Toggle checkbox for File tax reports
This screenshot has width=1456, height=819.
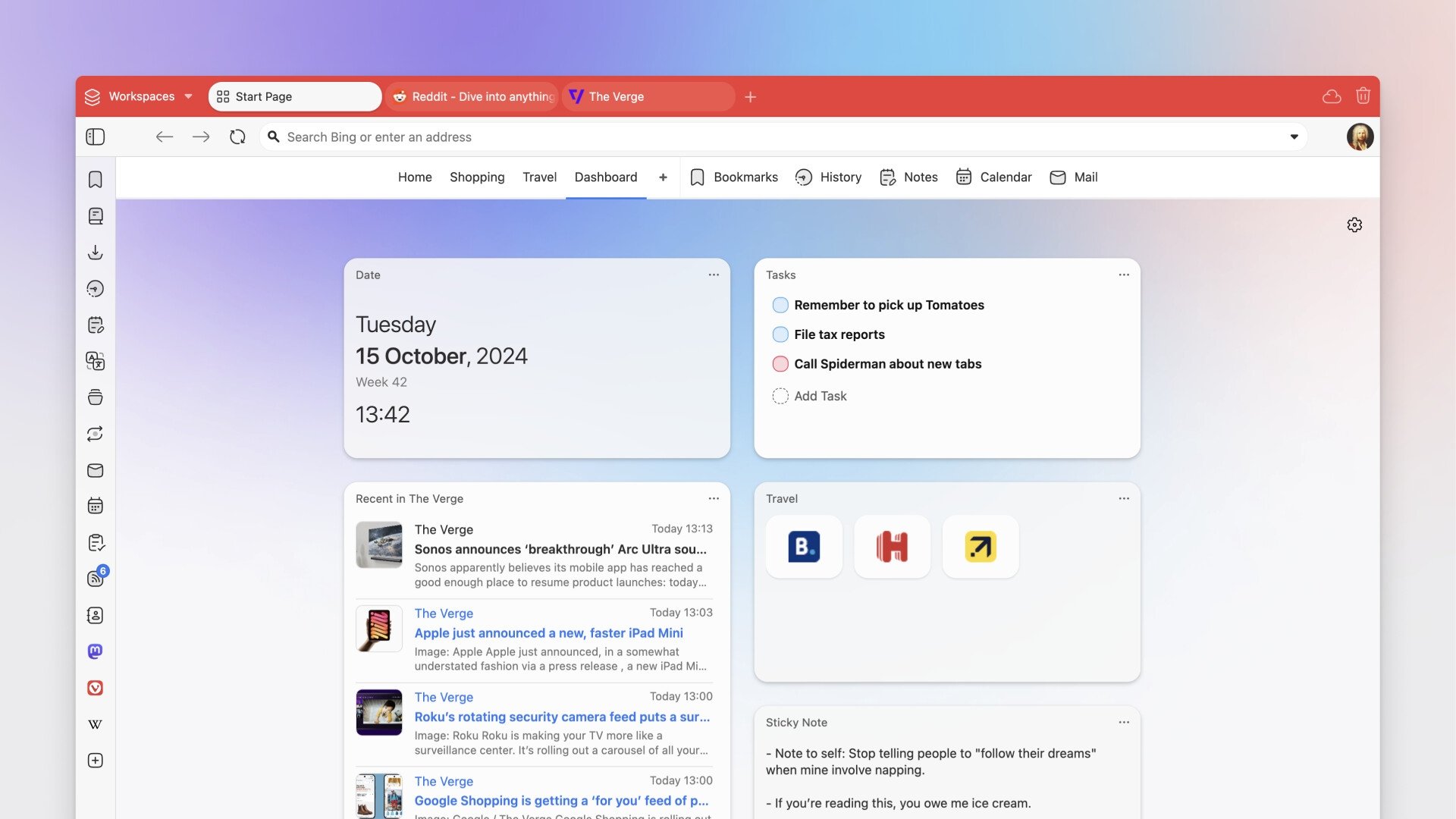780,334
